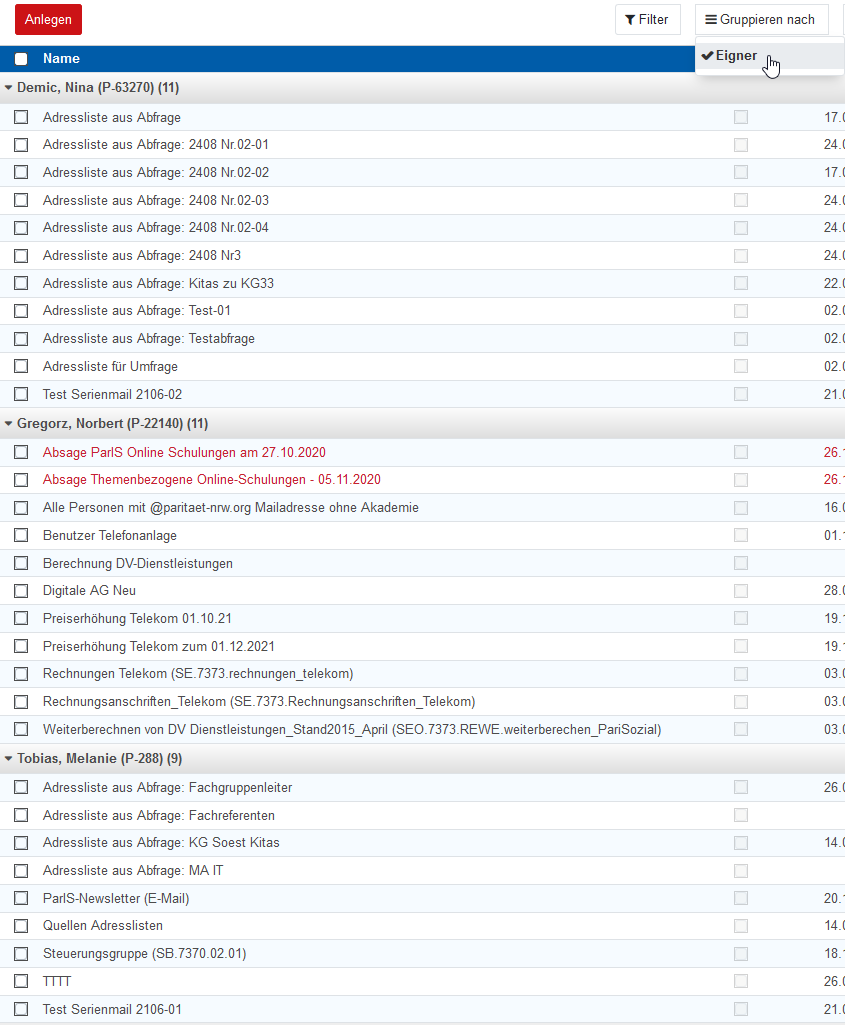This screenshot has height=1025, width=845.
Task: Open the Digitale AG Neu entry
Action: [x=89, y=591]
